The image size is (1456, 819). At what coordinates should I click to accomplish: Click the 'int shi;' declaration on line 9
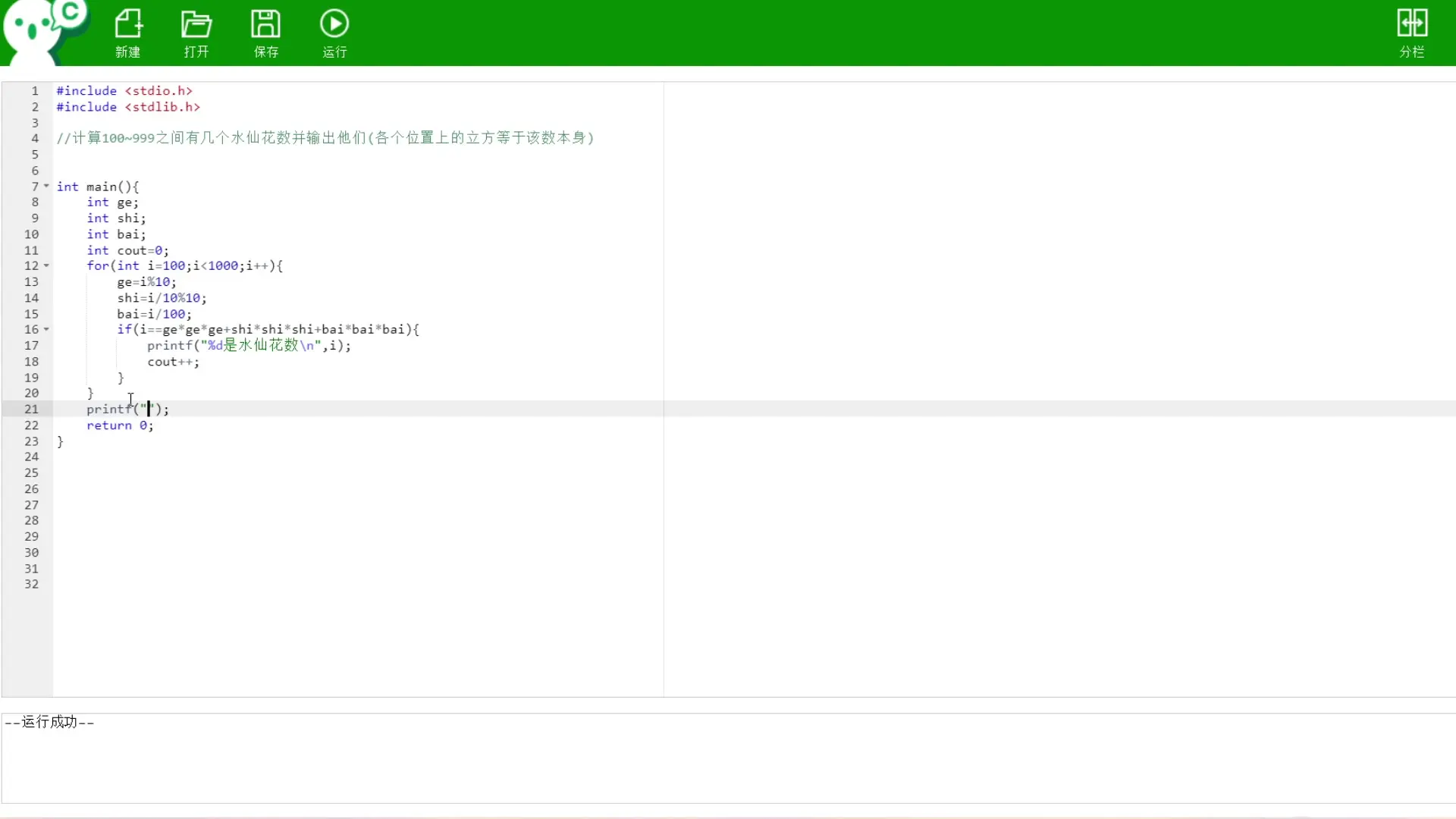coord(116,218)
